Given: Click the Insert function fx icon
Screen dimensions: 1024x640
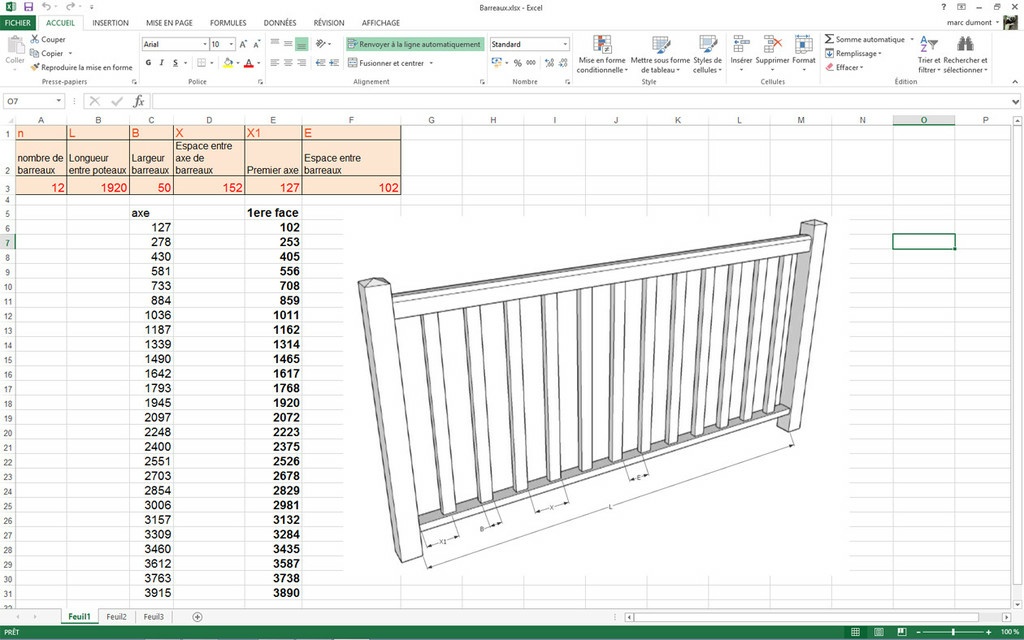Looking at the screenshot, I should click(x=139, y=101).
